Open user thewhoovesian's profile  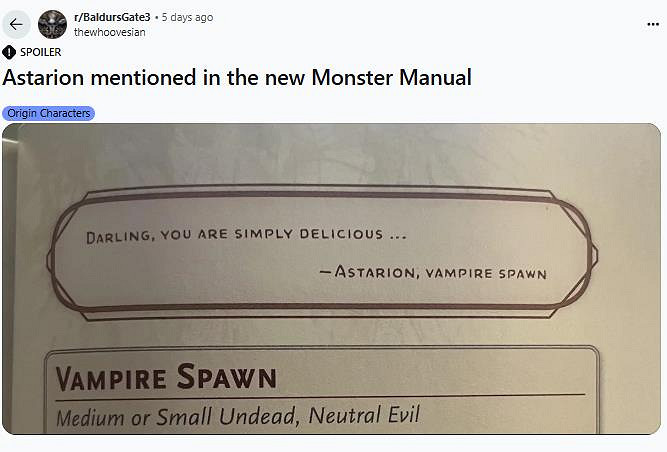(109, 32)
